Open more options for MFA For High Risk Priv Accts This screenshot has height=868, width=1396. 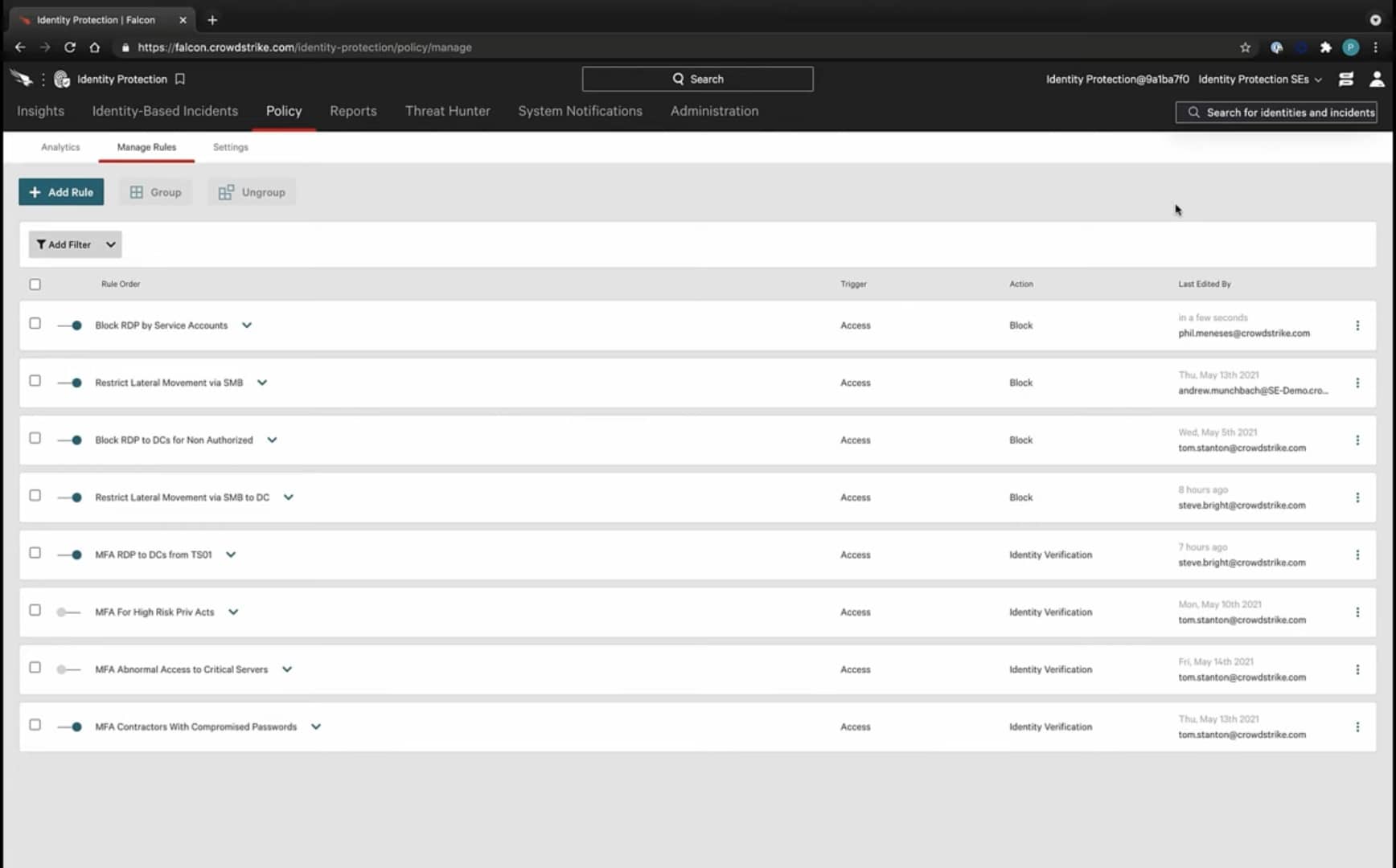tap(1357, 612)
